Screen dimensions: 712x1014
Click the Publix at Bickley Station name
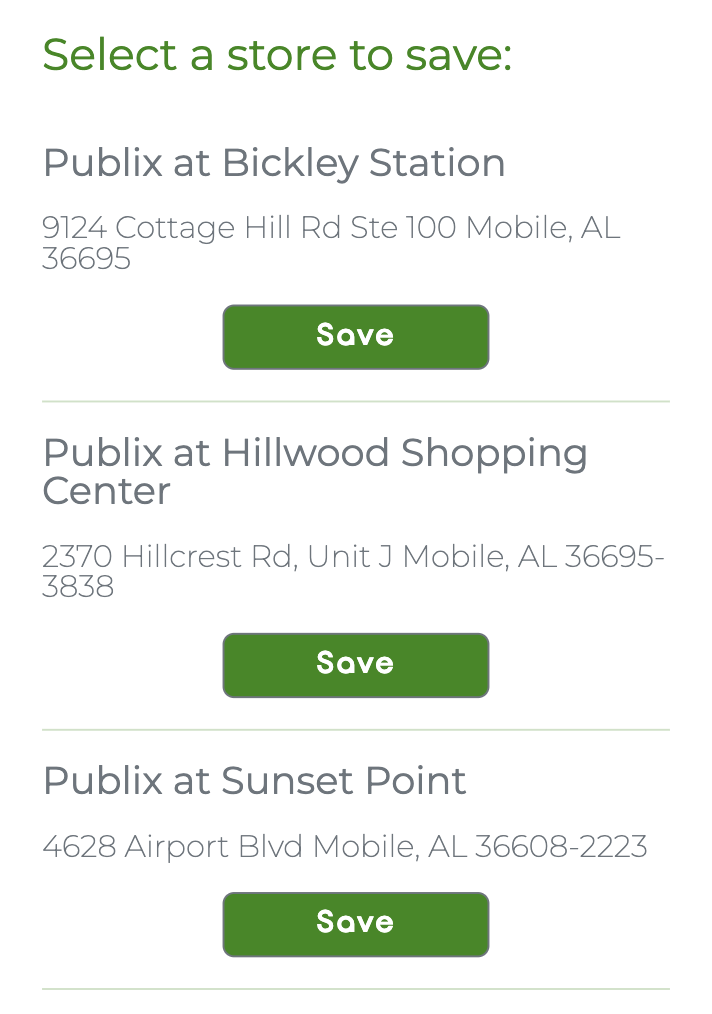274,163
